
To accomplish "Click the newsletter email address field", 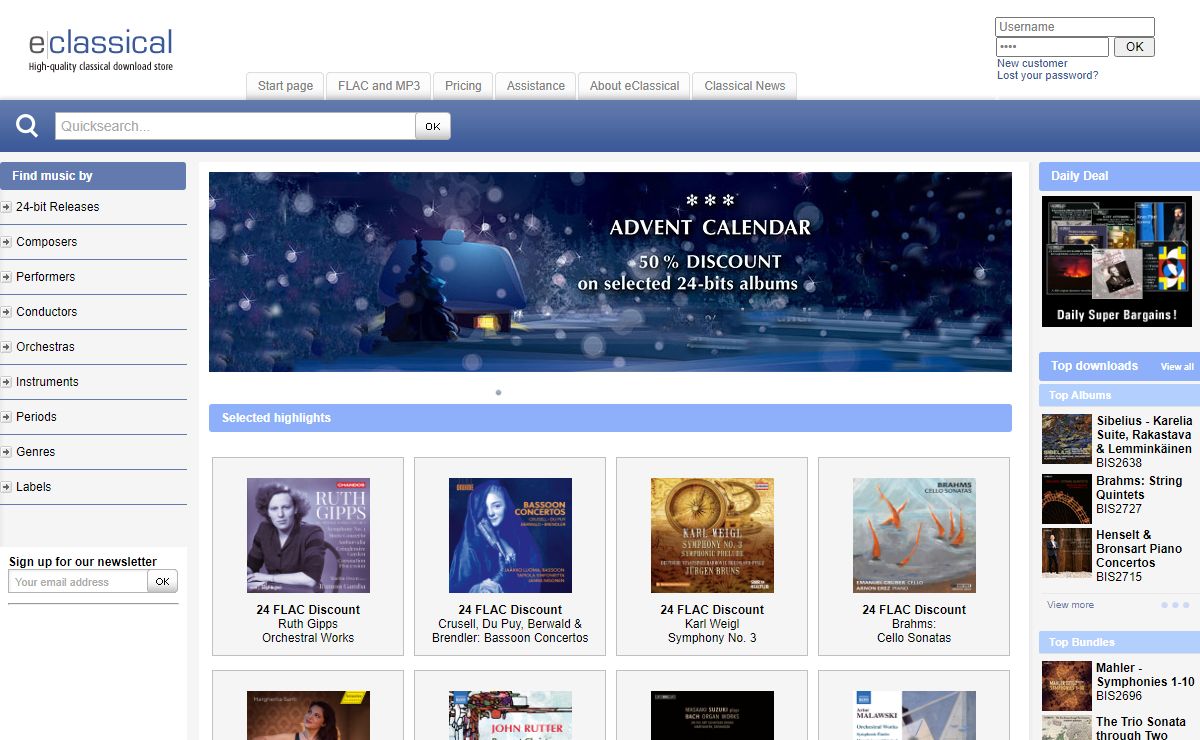I will [78, 582].
